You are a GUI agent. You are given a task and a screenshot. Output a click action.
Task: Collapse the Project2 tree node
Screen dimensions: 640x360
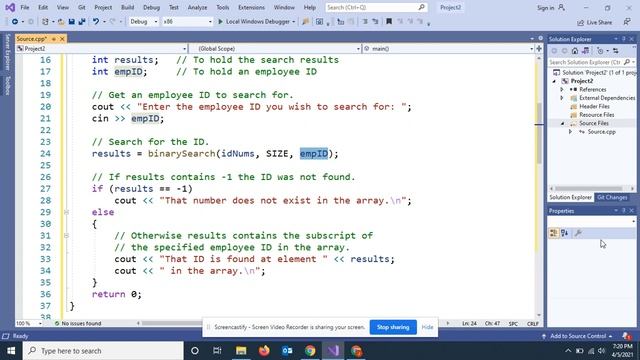554,81
